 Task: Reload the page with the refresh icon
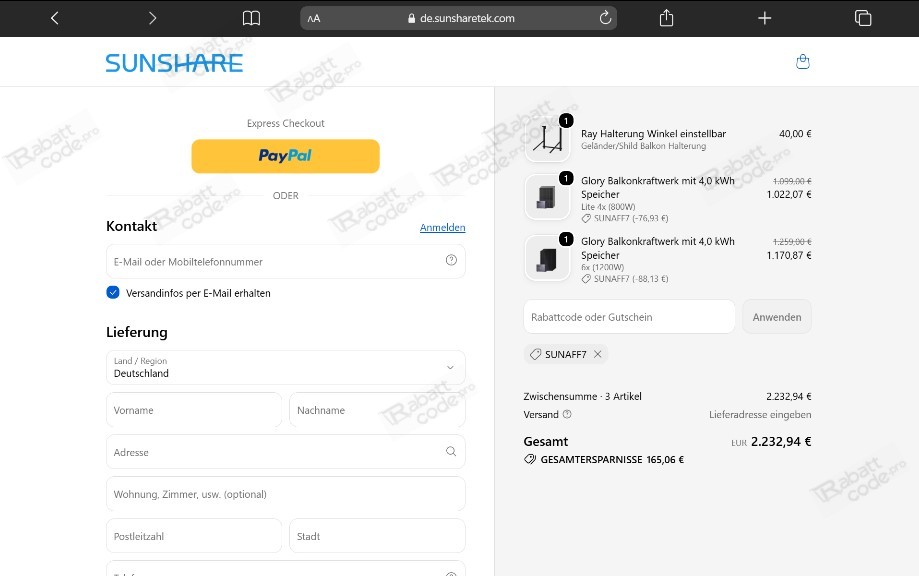(605, 18)
